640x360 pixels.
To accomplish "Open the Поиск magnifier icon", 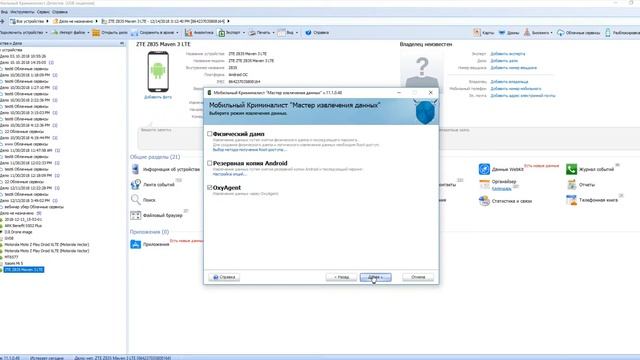I will (x=136, y=200).
